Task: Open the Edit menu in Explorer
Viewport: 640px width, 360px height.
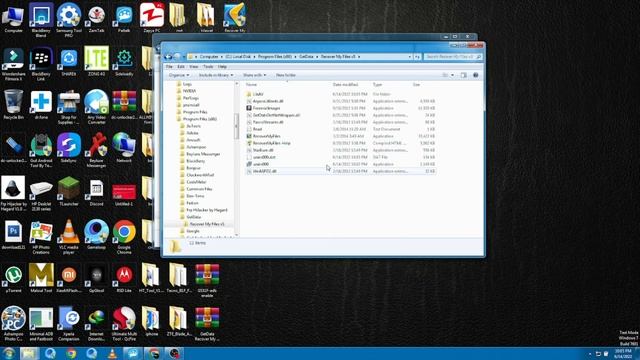Action: tap(181, 67)
